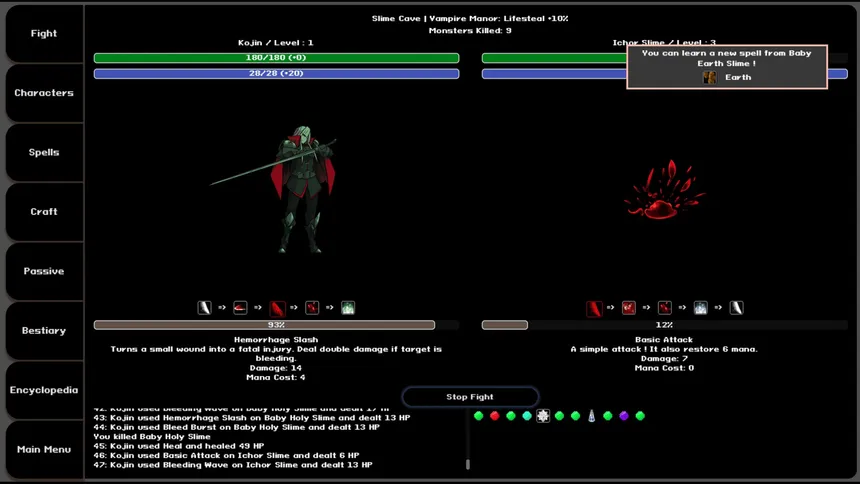Click Ichor Slime's highlighted red slash spell icon
860x484 pixels.
[x=594, y=308]
